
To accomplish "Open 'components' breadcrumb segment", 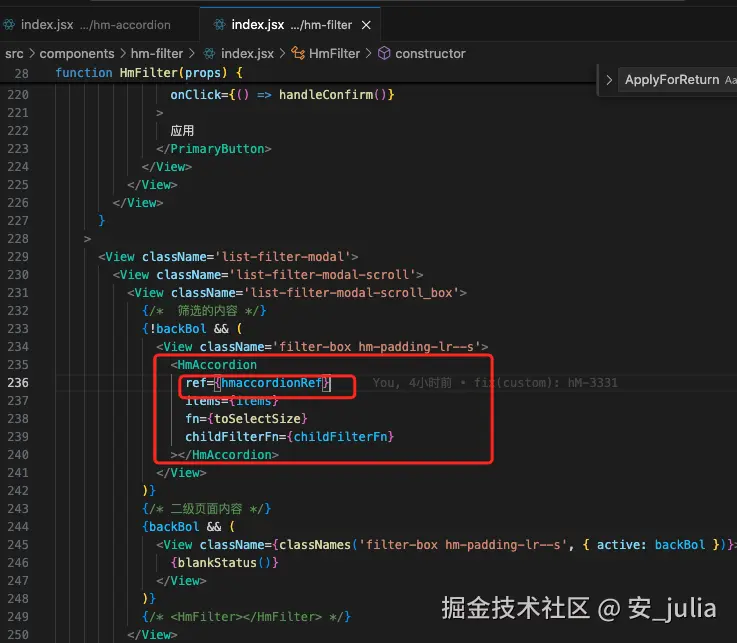I will click(77, 54).
